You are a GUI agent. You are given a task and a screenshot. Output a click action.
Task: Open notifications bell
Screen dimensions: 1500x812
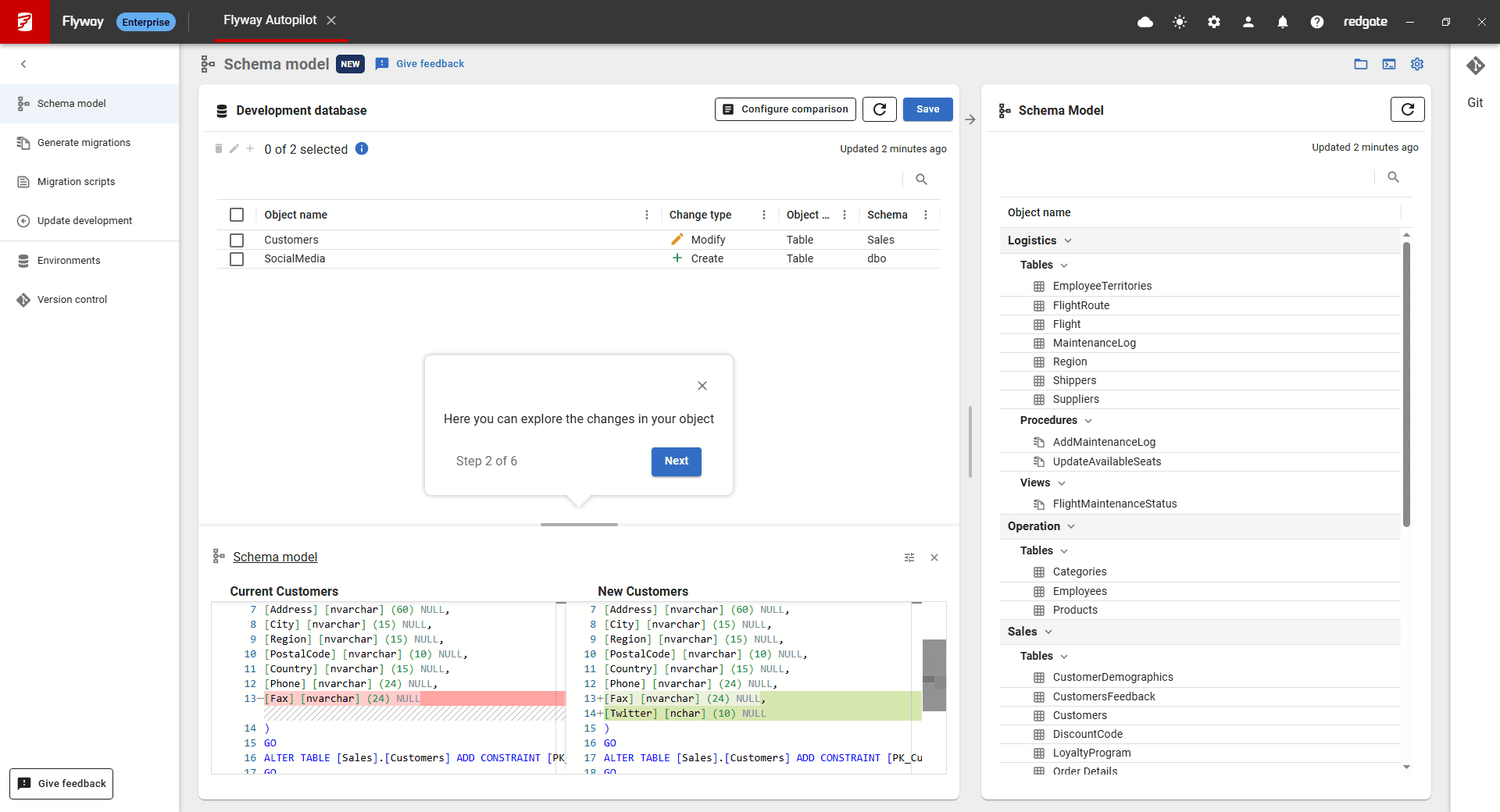point(1283,22)
